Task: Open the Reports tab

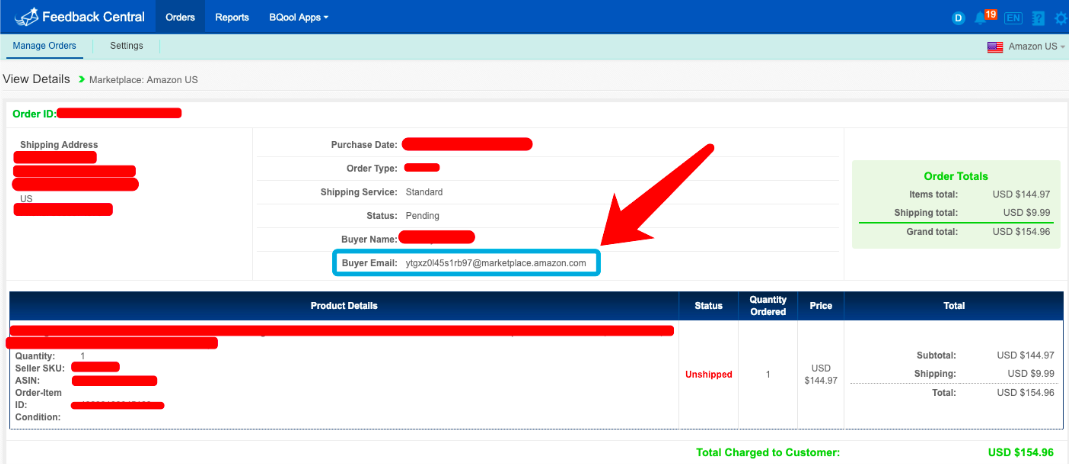Action: (232, 18)
